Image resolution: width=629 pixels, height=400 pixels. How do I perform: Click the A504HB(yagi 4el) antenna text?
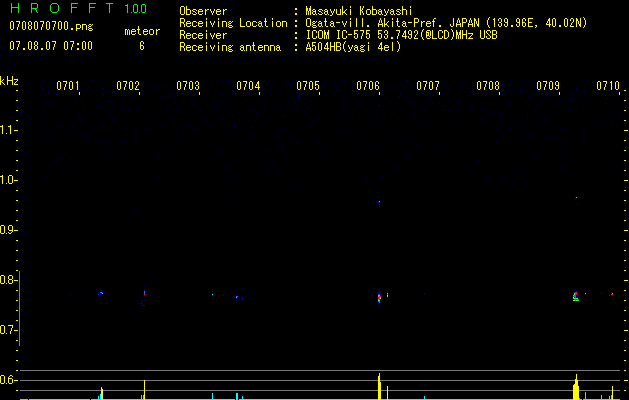[353, 47]
